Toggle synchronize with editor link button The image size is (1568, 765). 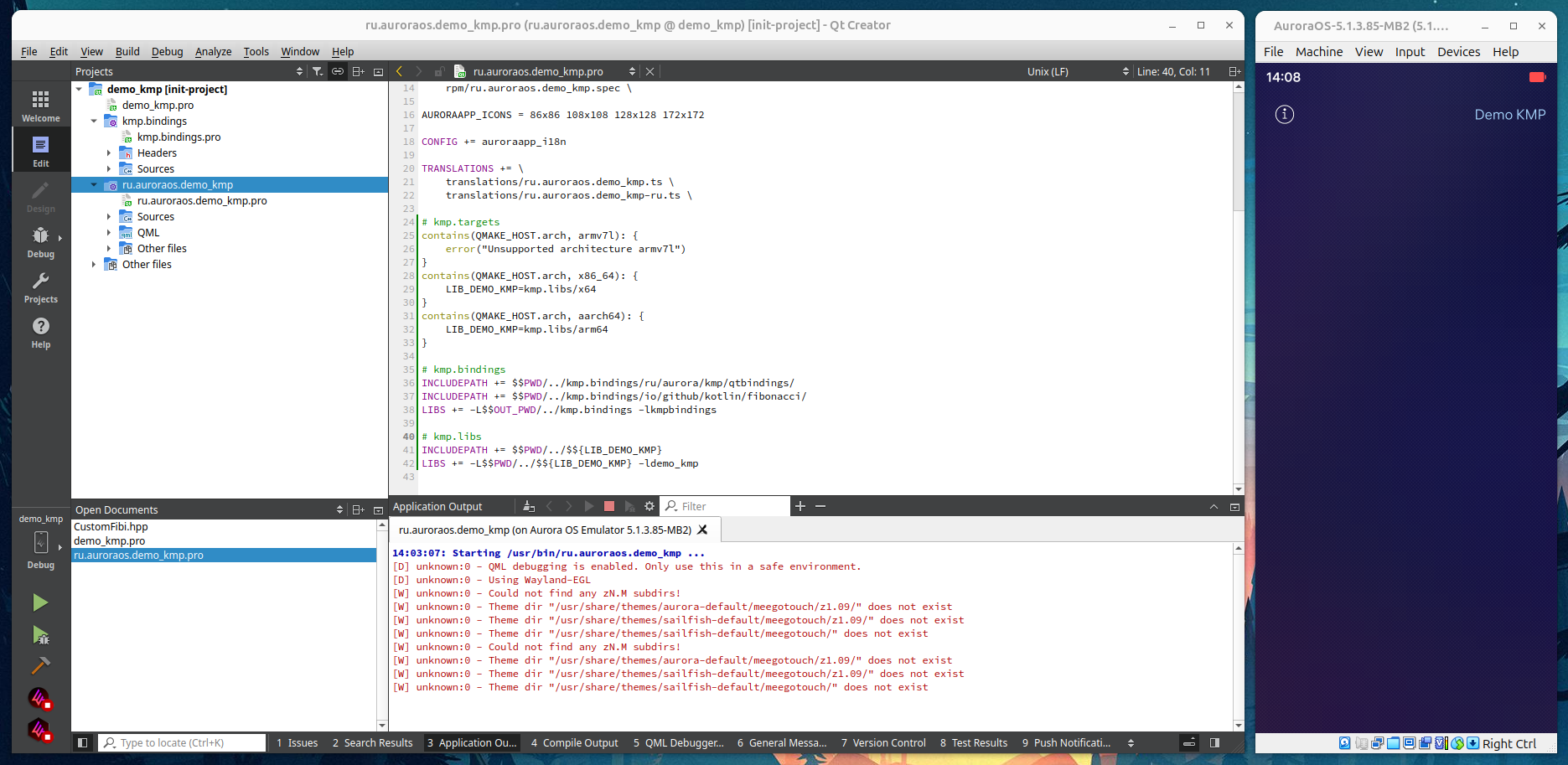[338, 71]
